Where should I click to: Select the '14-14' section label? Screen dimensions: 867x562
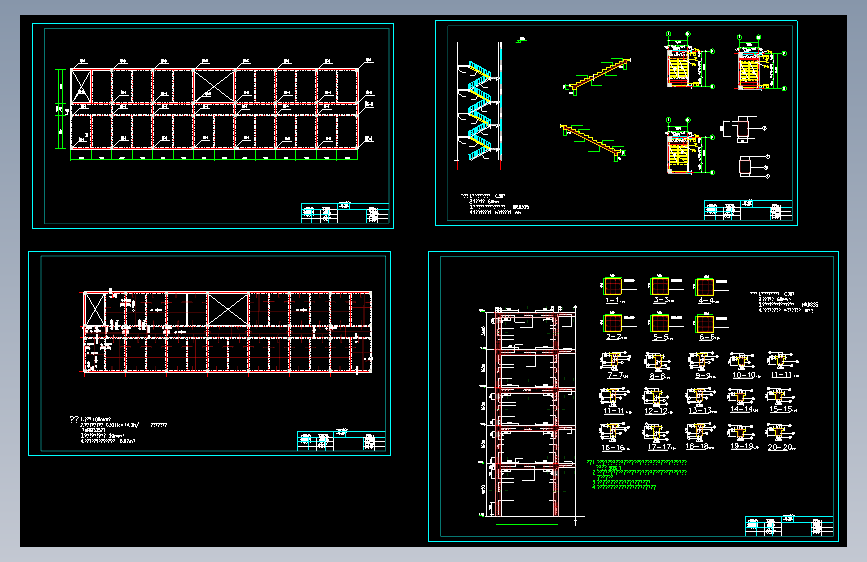click(x=742, y=409)
